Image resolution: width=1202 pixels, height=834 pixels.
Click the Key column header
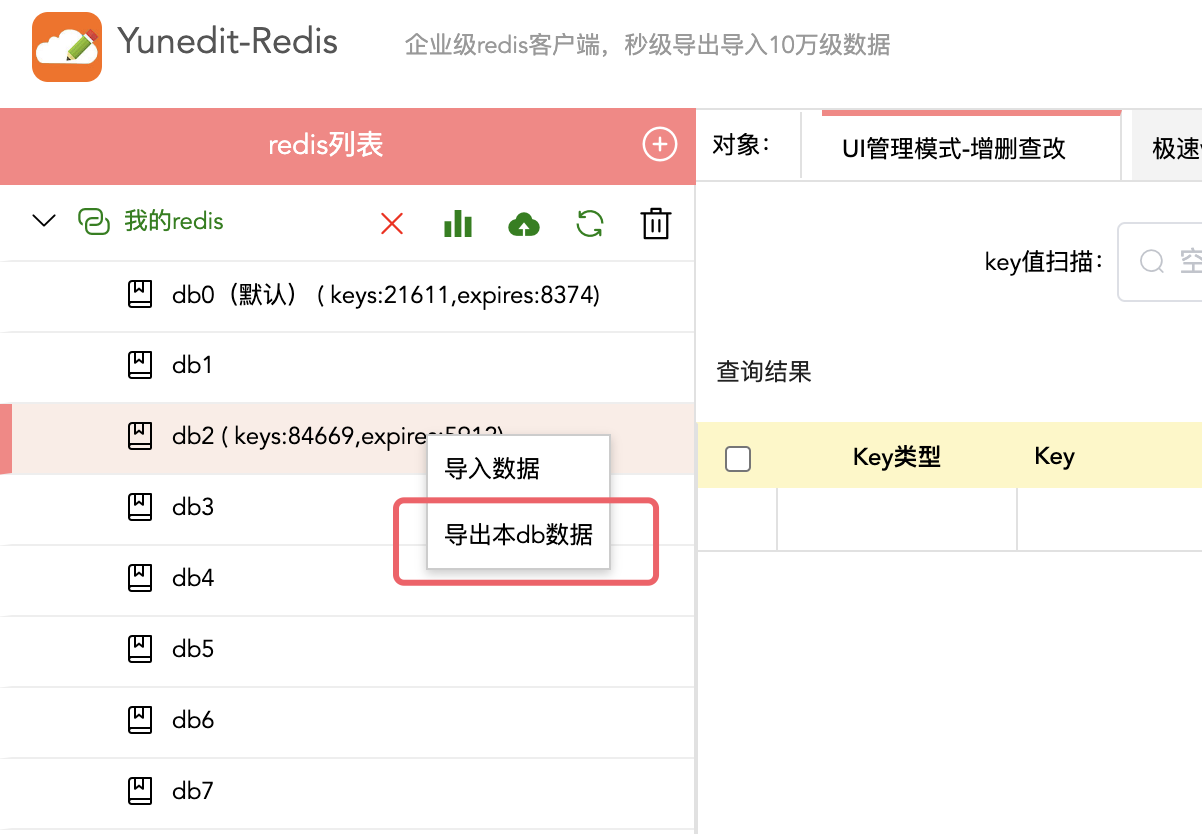(x=1055, y=457)
